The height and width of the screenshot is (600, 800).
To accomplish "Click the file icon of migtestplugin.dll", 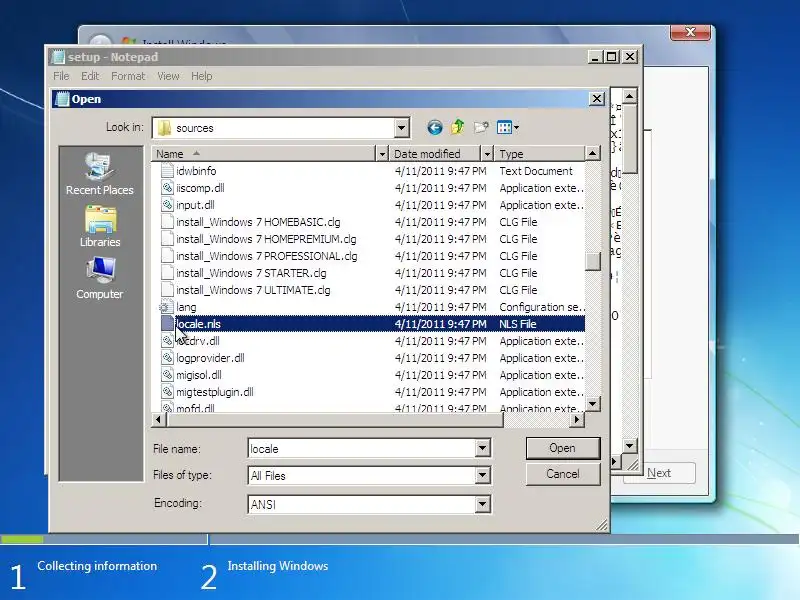I will click(x=167, y=392).
